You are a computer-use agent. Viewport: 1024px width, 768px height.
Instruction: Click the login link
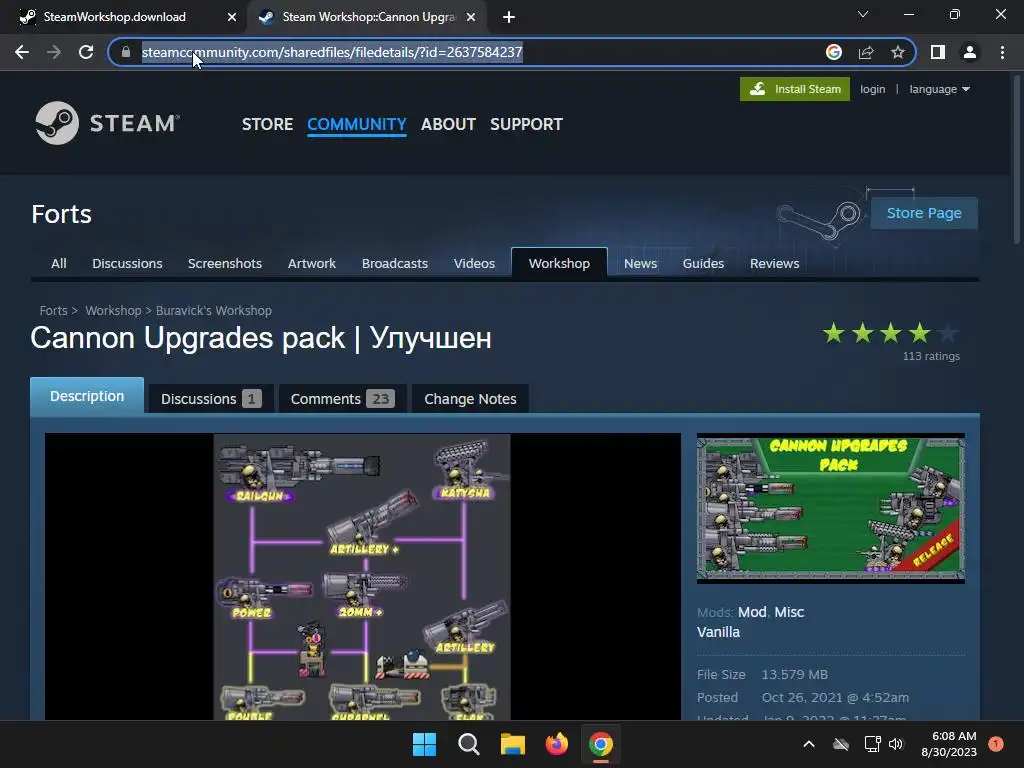point(872,89)
